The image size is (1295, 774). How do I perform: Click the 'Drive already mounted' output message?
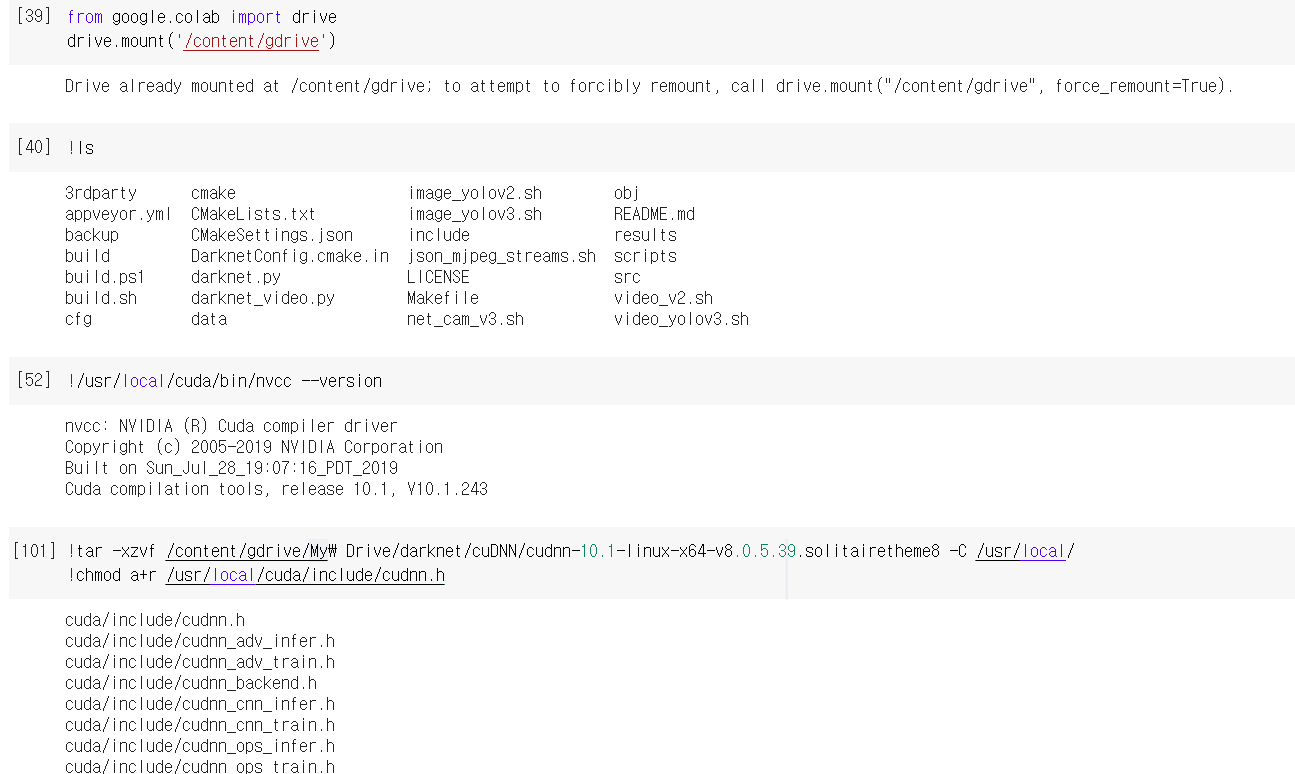[649, 86]
